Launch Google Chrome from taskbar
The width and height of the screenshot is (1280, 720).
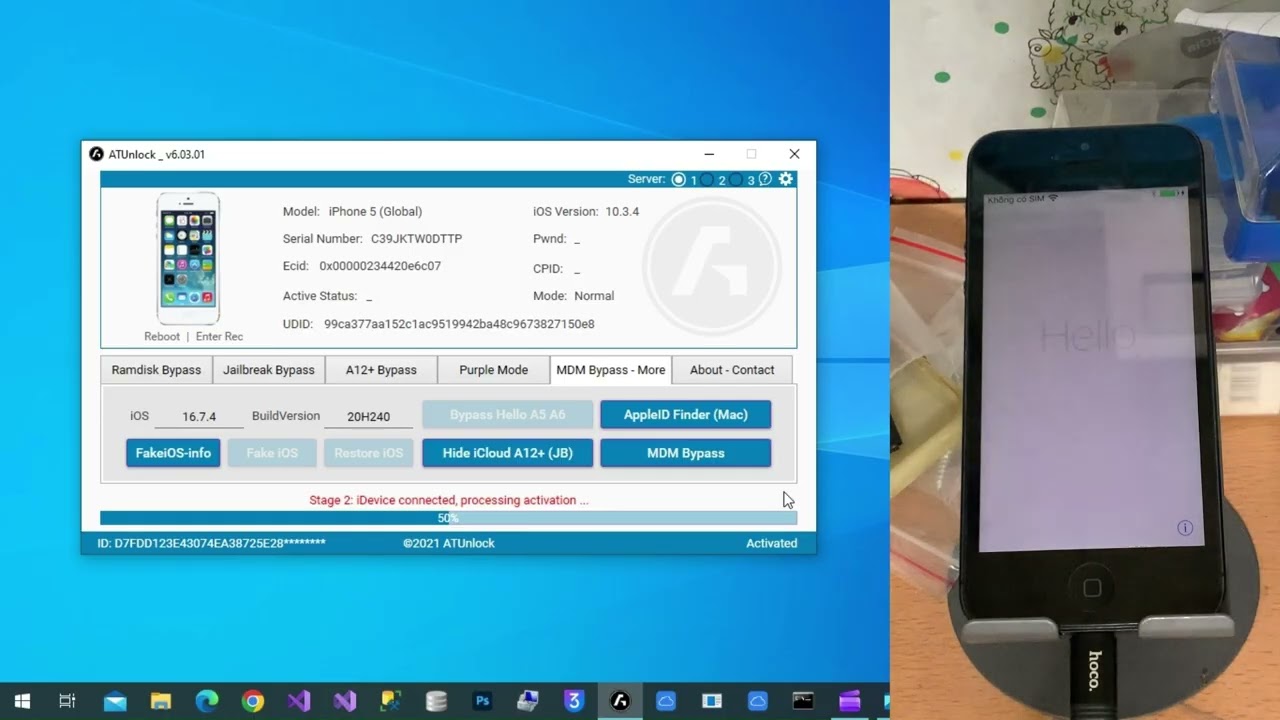(x=253, y=701)
